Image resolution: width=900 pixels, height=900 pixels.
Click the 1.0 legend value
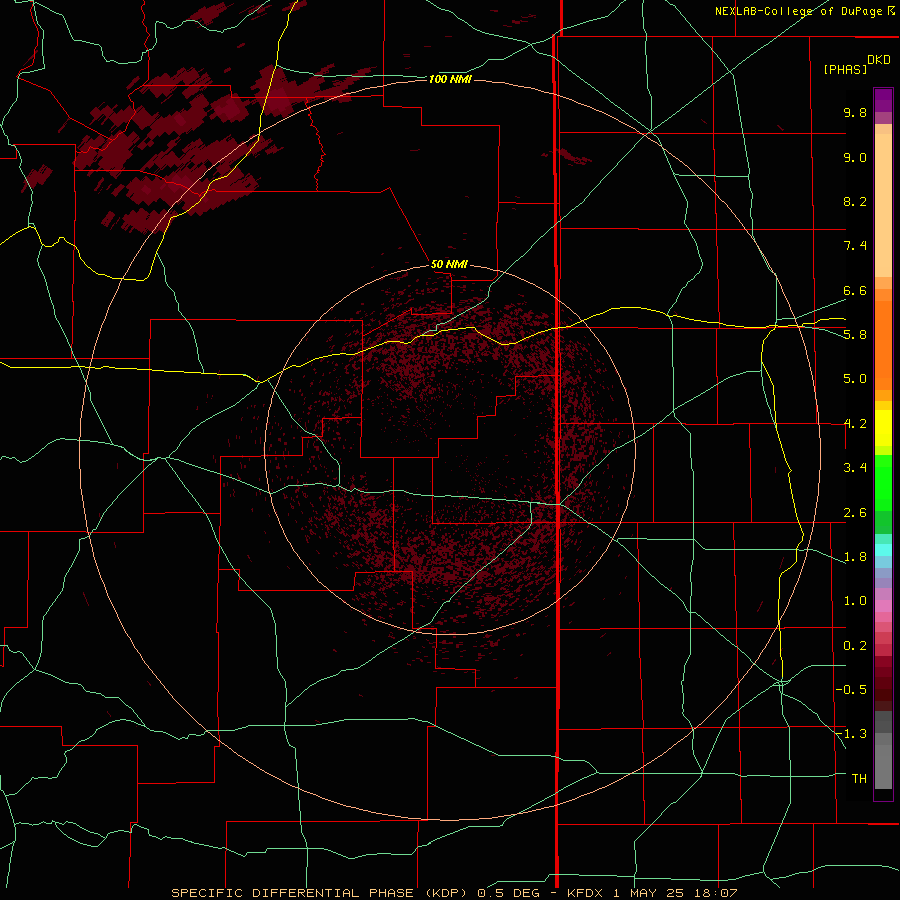[x=855, y=601]
